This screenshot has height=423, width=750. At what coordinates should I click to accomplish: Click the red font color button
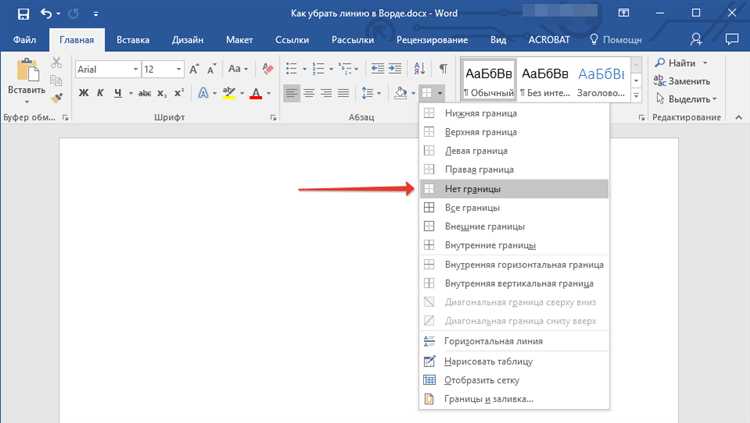coord(255,93)
